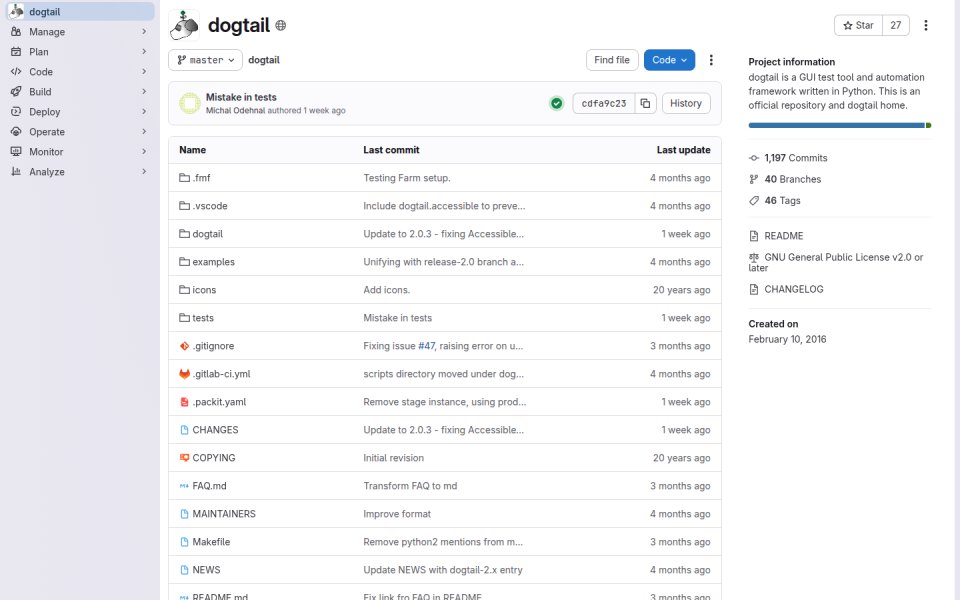Open the NEWS file
Screen dimensions: 960x600
(206, 570)
